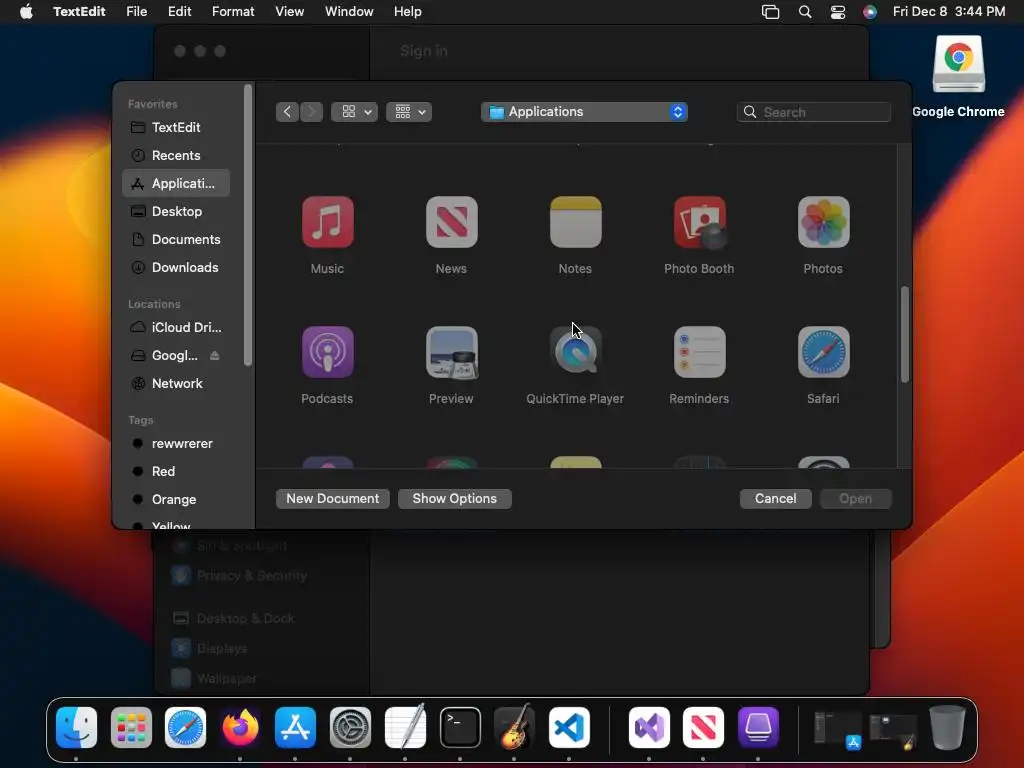This screenshot has width=1024, height=768.
Task: Open the Applications location popup
Action: click(x=584, y=112)
